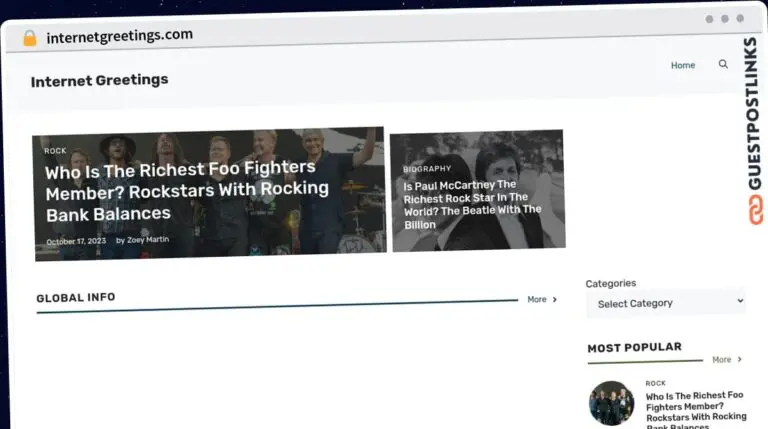Open the Foo Fighters featured article headline
The height and width of the screenshot is (429, 768).
[x=187, y=191]
